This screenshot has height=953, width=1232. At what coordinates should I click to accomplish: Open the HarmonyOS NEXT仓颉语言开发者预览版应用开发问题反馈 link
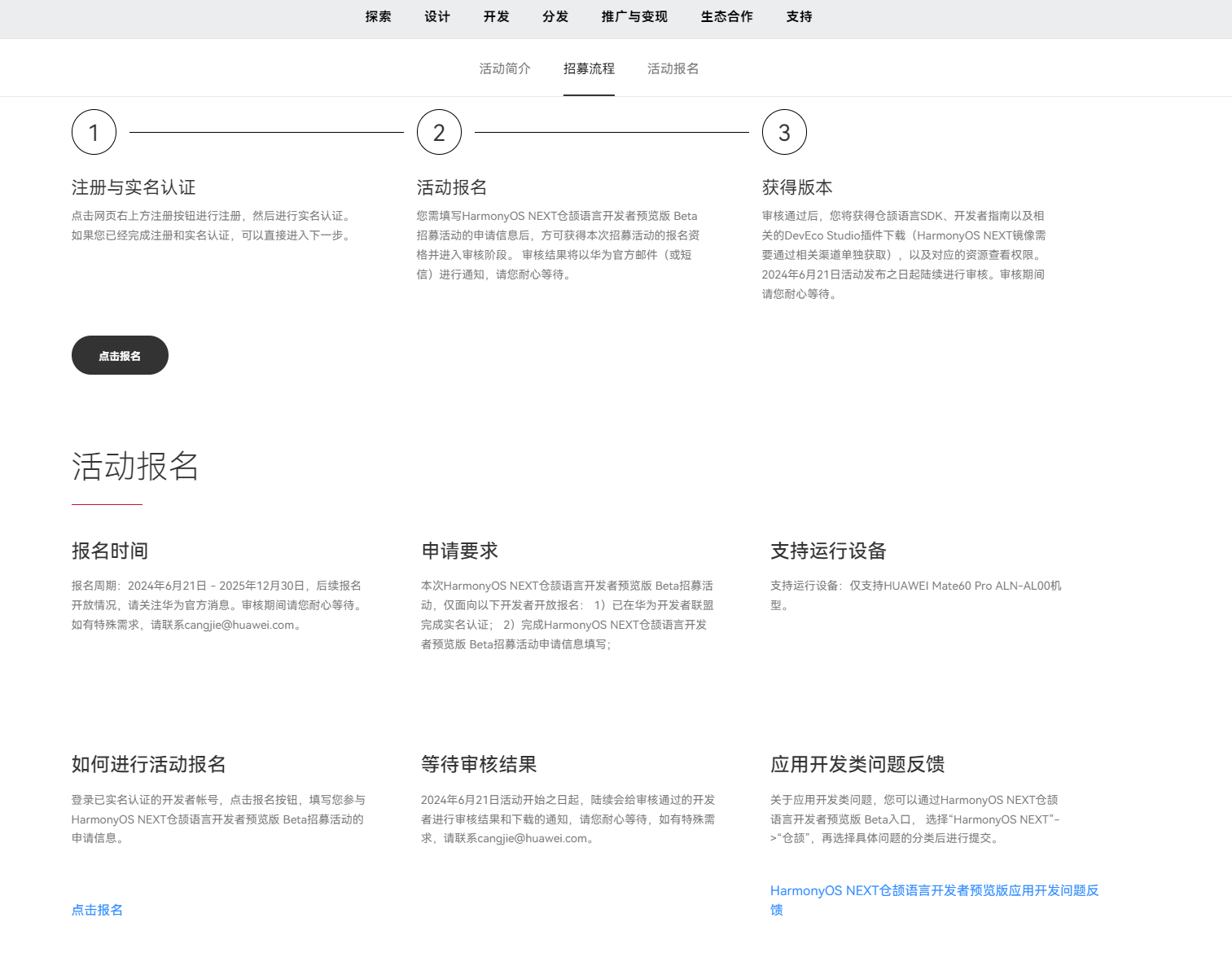(935, 900)
